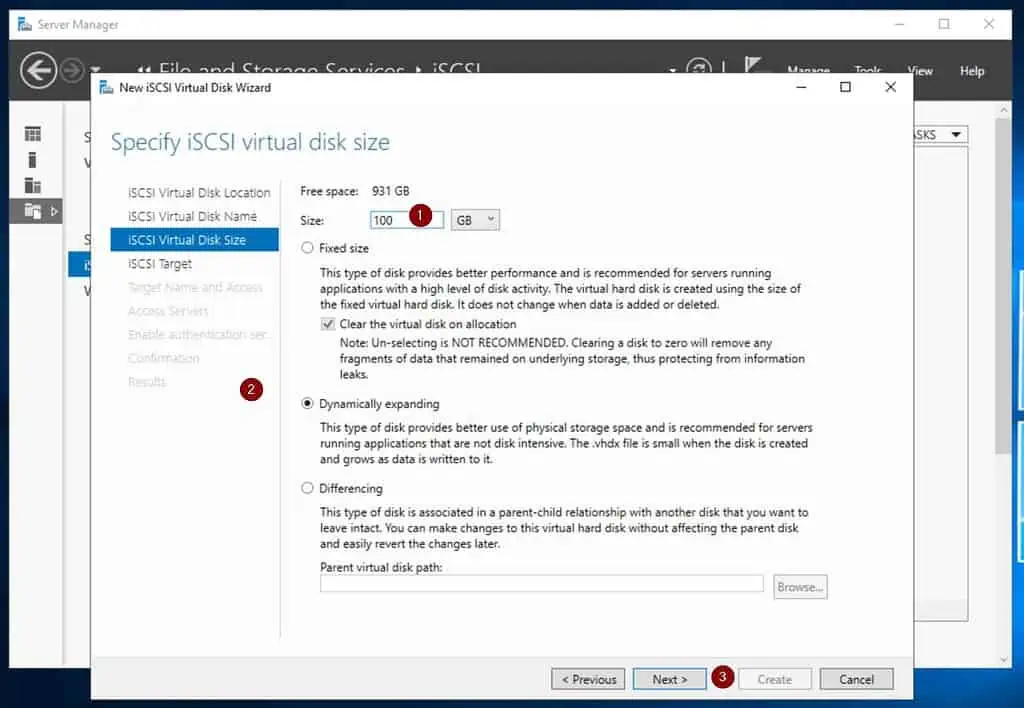Click the Server Manager back arrow button

[38, 69]
